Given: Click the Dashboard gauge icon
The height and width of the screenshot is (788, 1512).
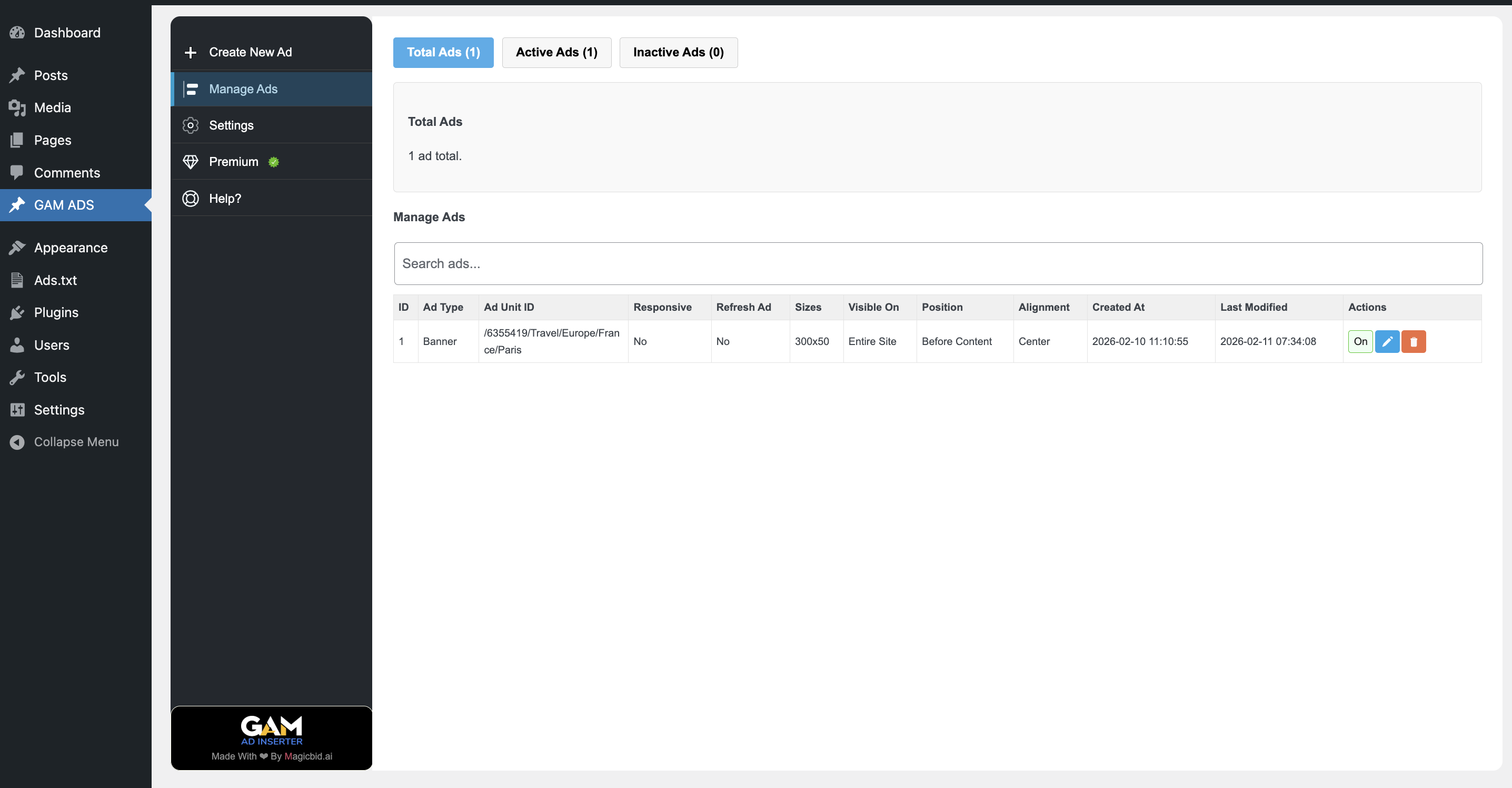Looking at the screenshot, I should 17,33.
